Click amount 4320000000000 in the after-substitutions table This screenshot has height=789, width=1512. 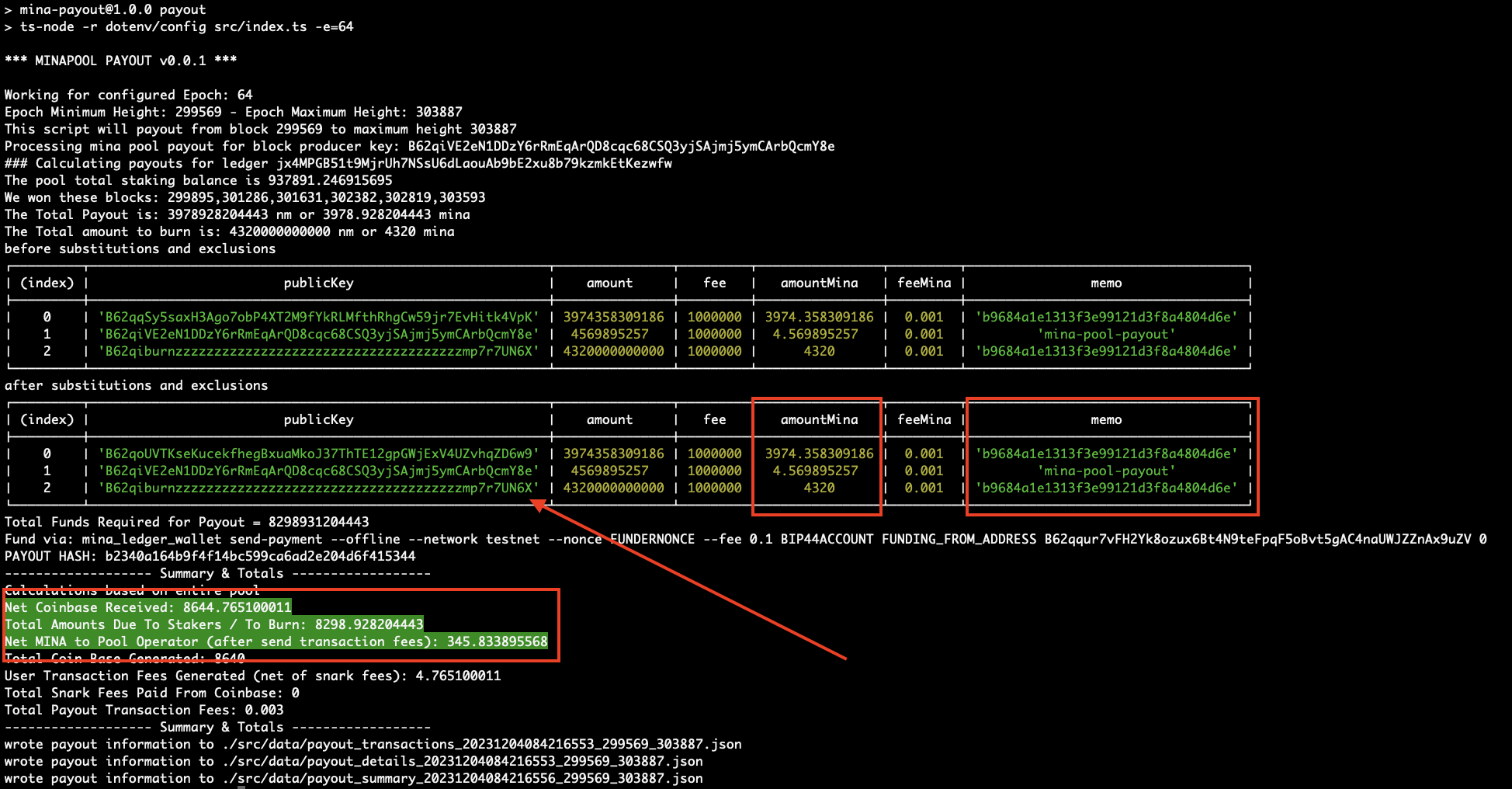click(614, 488)
